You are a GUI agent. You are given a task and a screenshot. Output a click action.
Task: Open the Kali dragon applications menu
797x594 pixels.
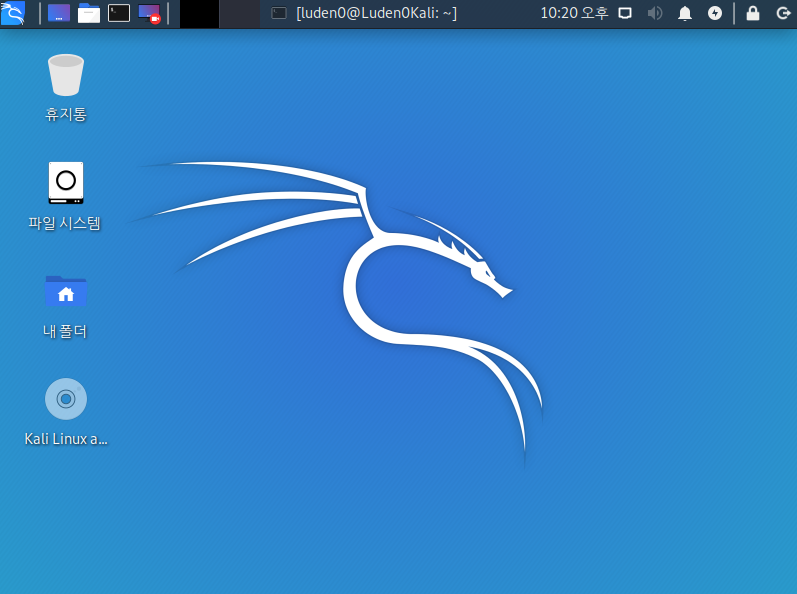coord(13,13)
